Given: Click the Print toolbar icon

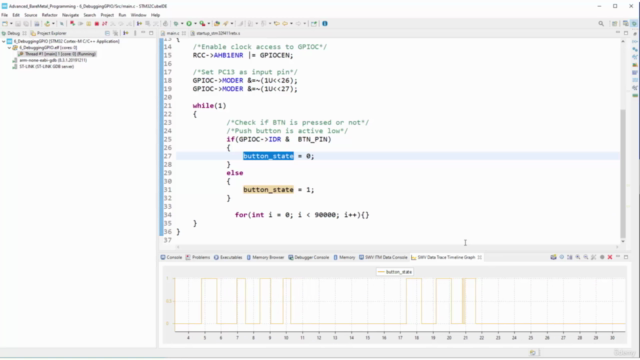Looking at the screenshot, I should click(x=37, y=24).
